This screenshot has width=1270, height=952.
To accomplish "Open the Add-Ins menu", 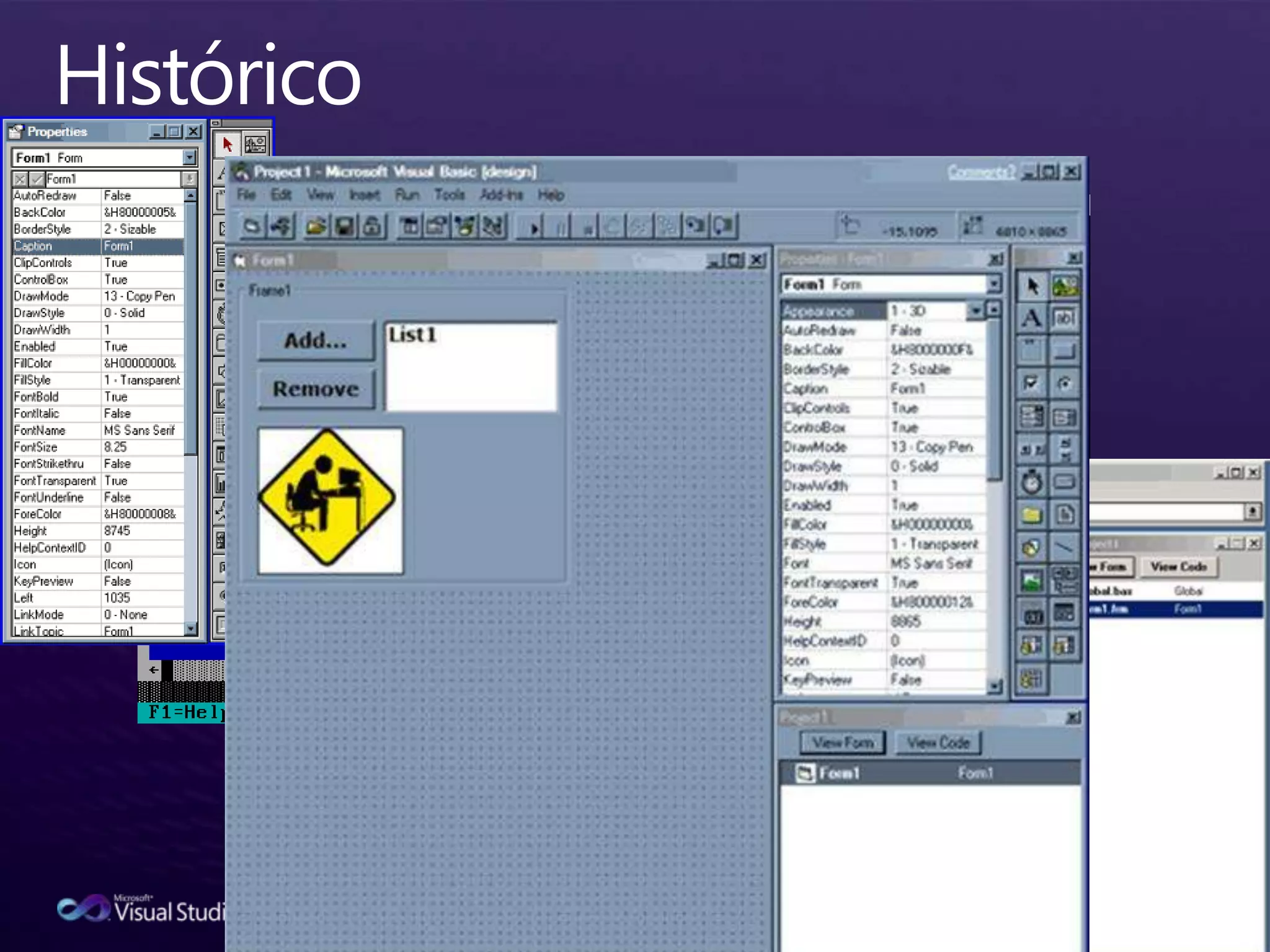I will coord(502,195).
